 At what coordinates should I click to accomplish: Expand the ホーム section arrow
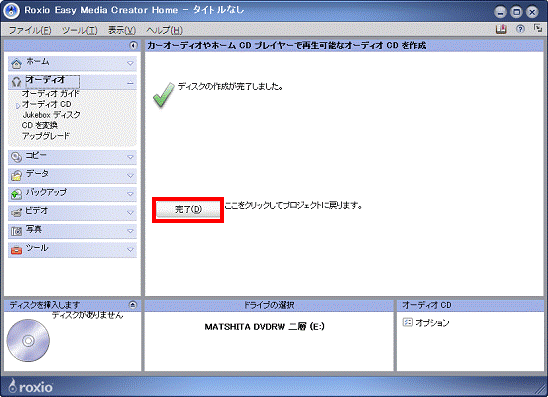[130, 64]
